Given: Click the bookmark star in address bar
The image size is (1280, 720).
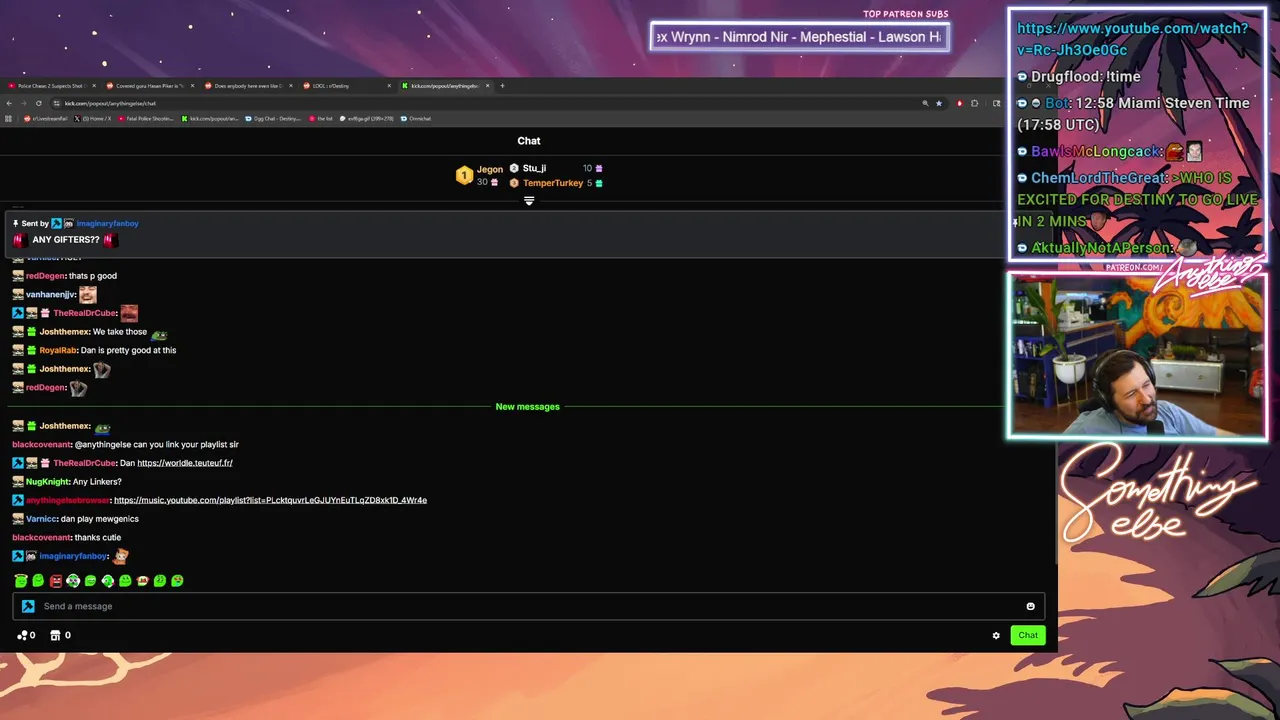Looking at the screenshot, I should 938,103.
